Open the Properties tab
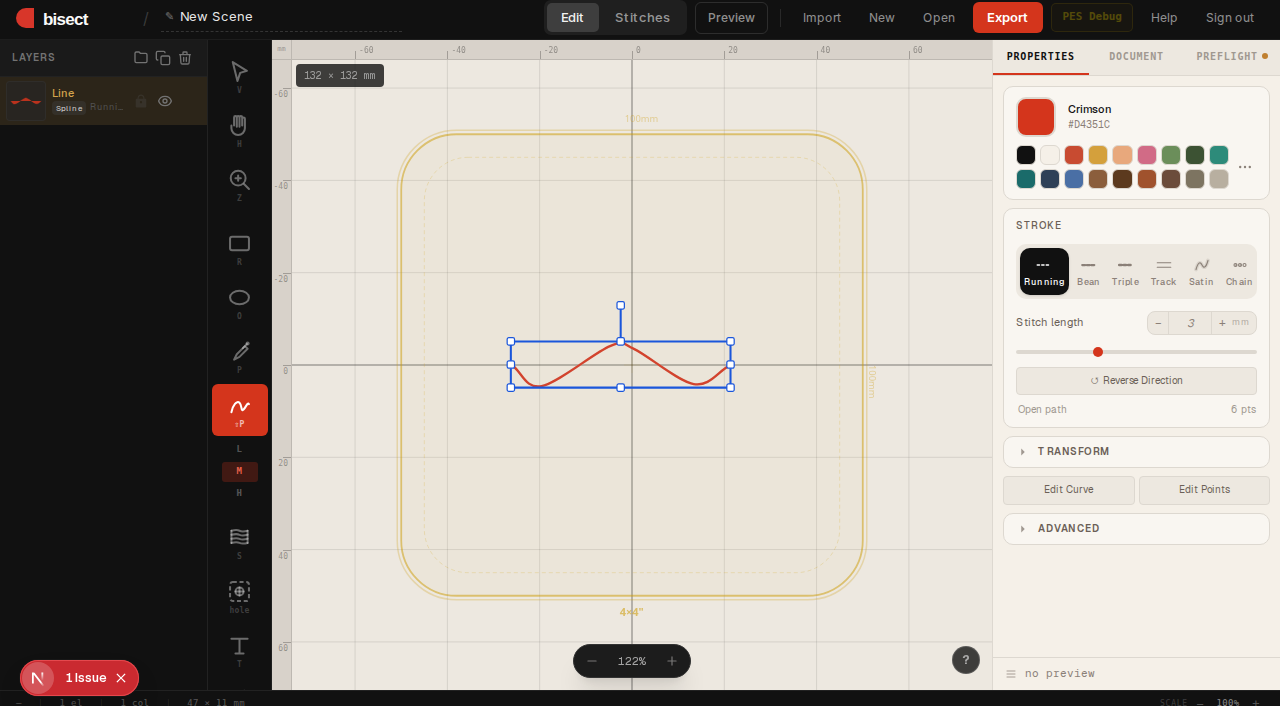 point(1040,57)
